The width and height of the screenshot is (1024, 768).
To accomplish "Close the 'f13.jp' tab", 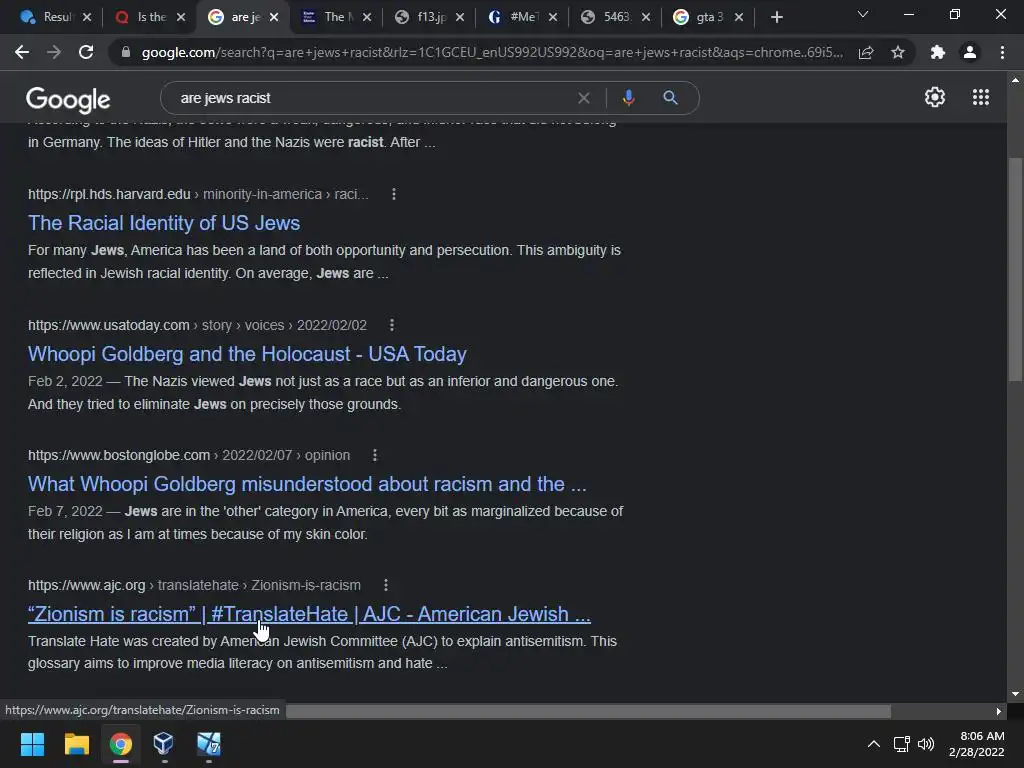I will [460, 17].
